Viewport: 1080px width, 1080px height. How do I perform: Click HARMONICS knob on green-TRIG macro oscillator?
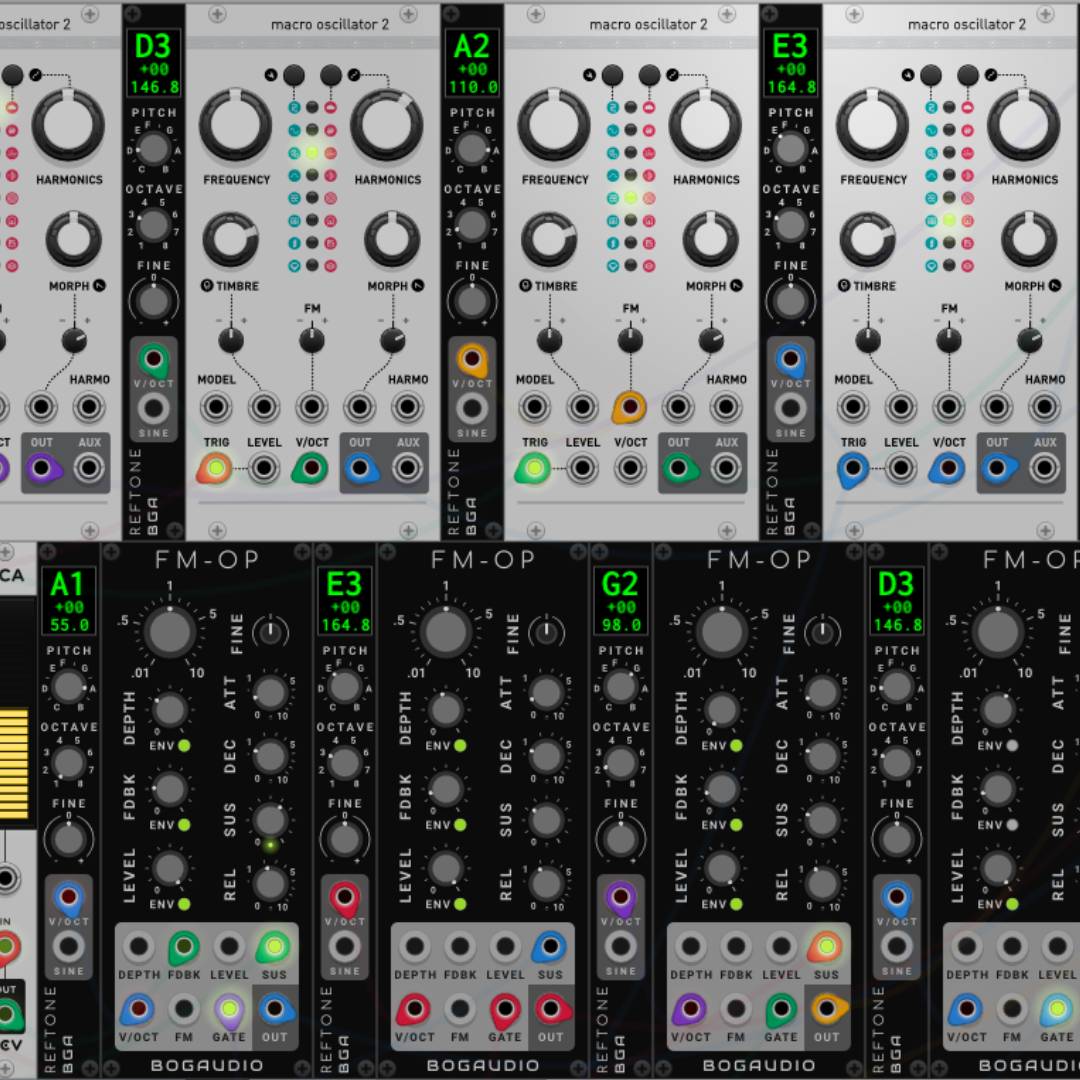(705, 125)
